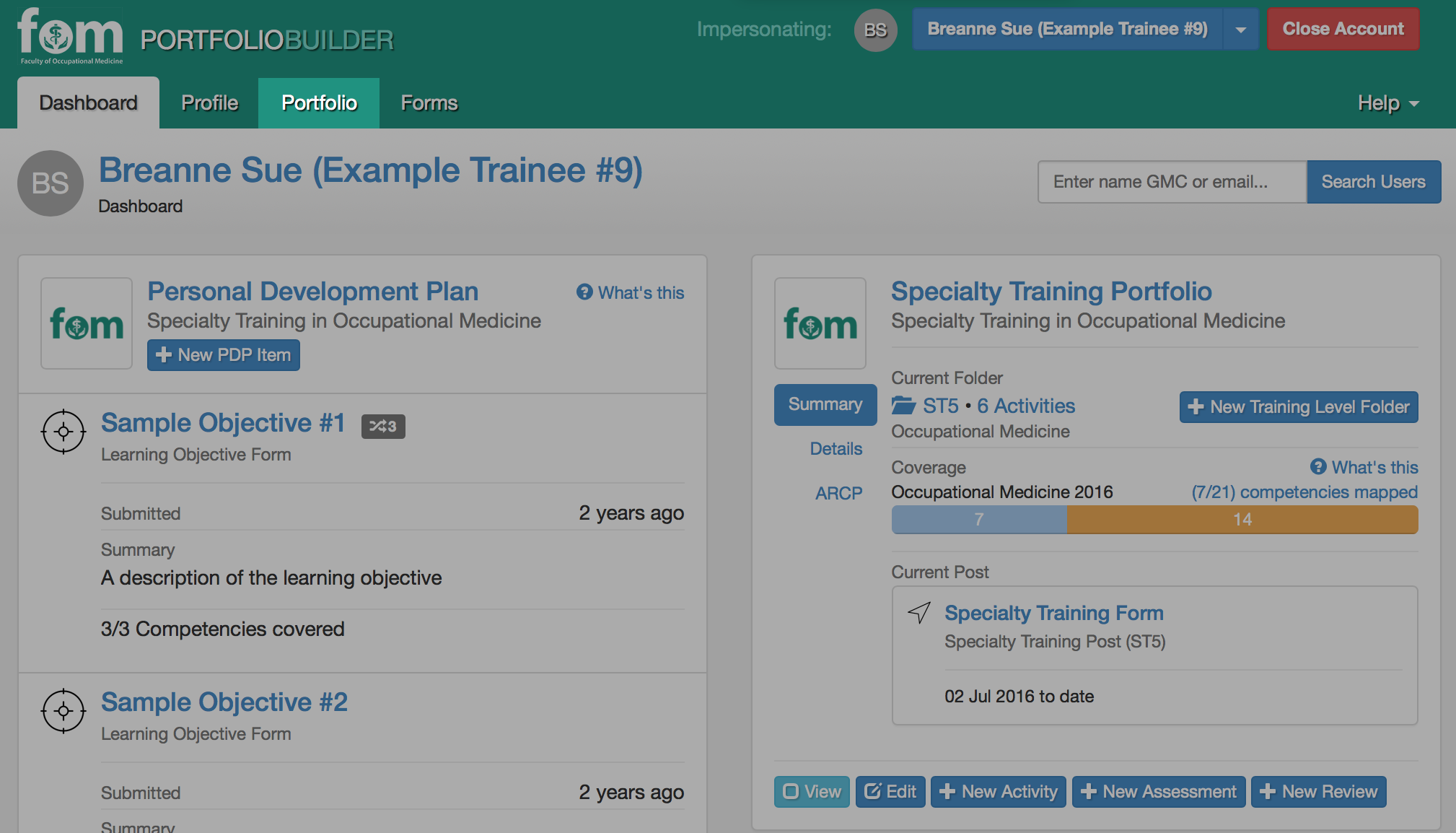1456x833 pixels.
Task: Select Breanne Sue impersonation button
Action: [x=1067, y=30]
